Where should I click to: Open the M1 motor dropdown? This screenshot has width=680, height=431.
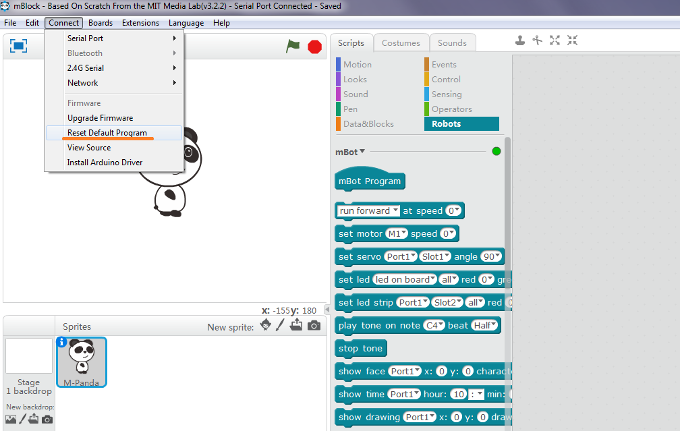(396, 234)
